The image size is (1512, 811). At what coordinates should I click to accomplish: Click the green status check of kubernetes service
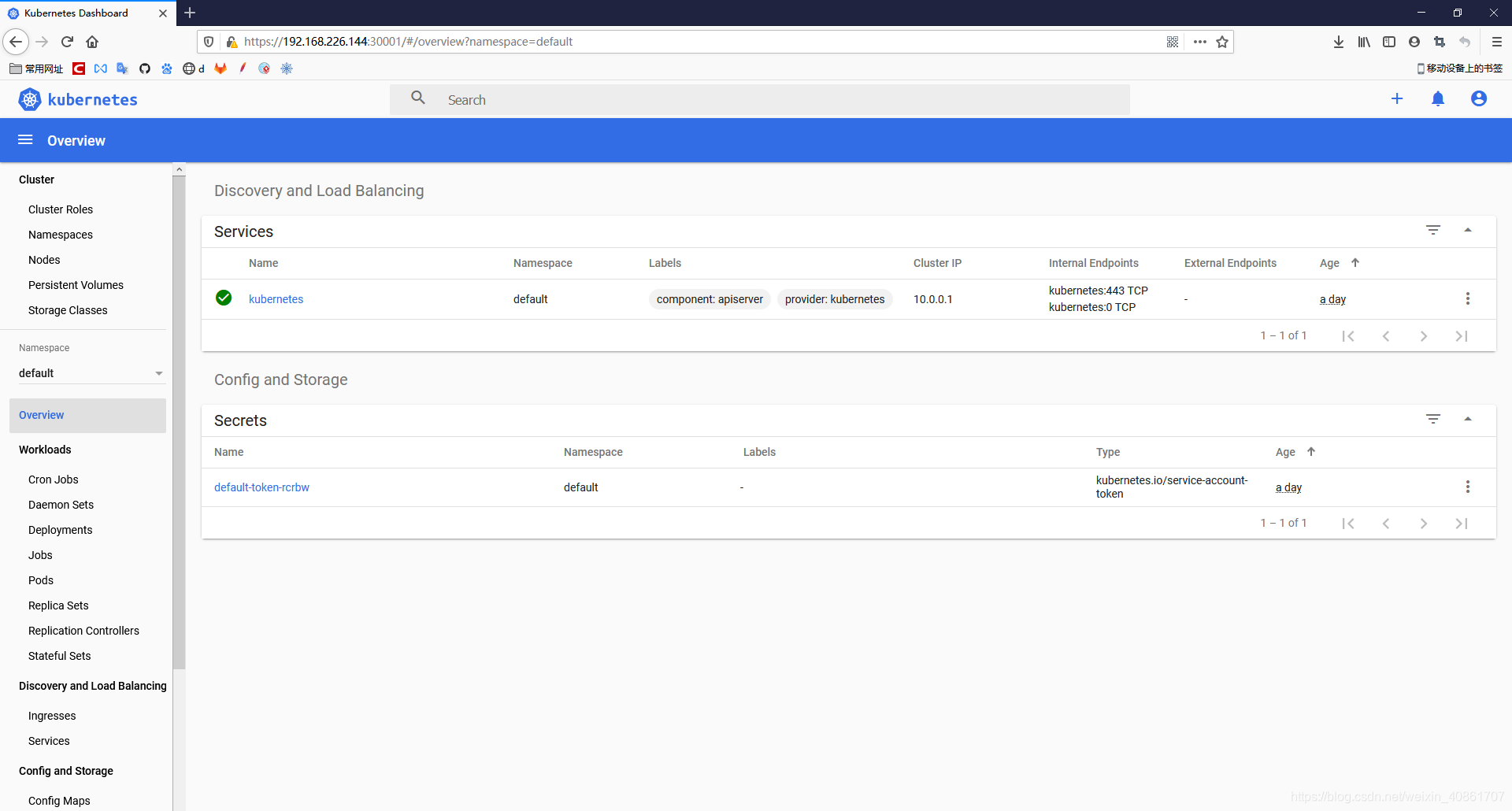point(224,298)
